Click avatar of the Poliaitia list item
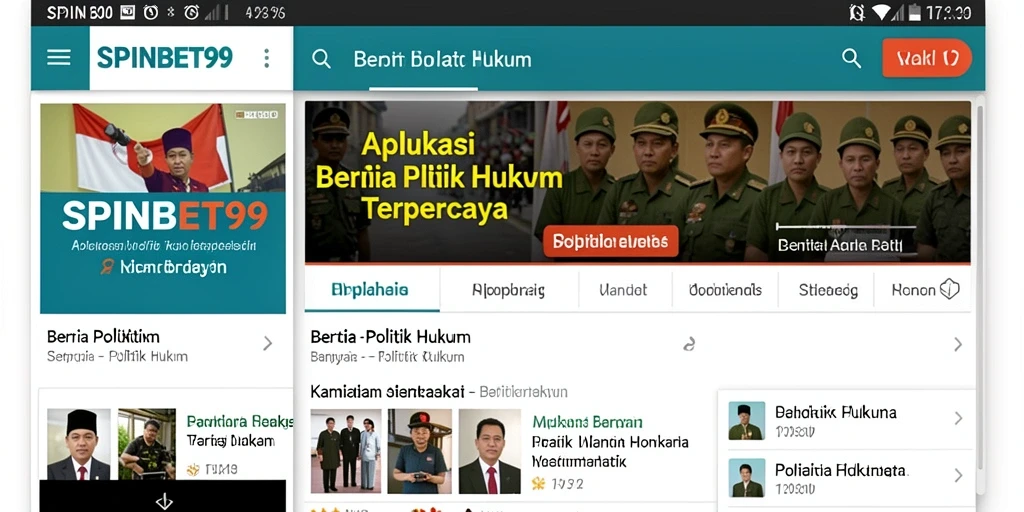The width and height of the screenshot is (1024, 512). (746, 478)
